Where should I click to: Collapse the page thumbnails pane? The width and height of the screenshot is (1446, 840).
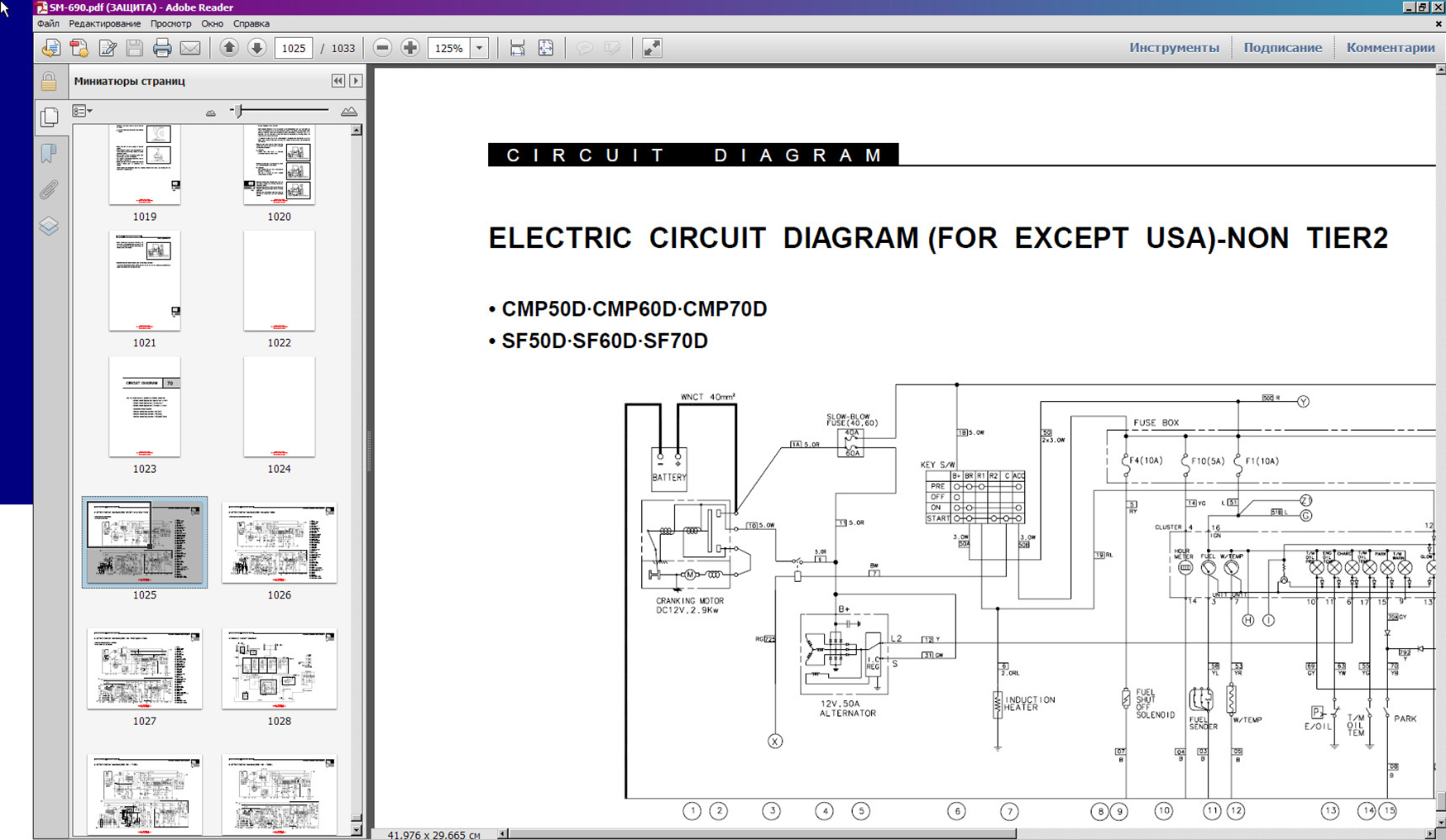coord(338,81)
